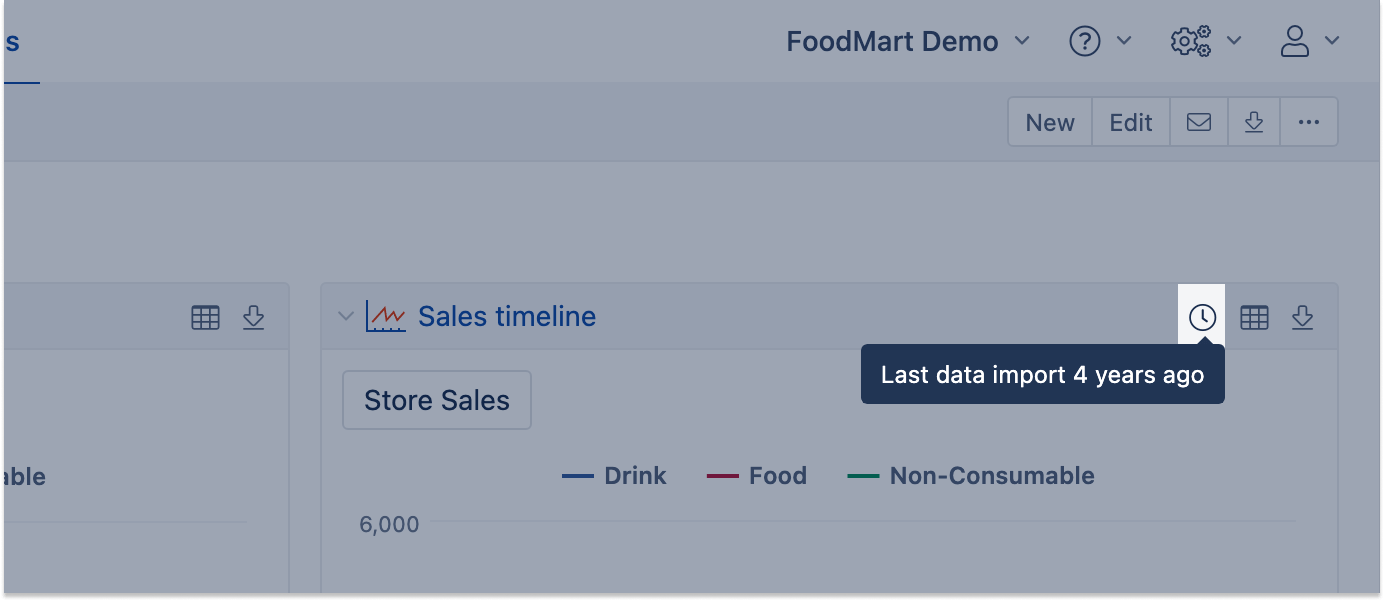The height and width of the screenshot is (601, 1384).
Task: Click the table icon in left panel
Action: (205, 318)
